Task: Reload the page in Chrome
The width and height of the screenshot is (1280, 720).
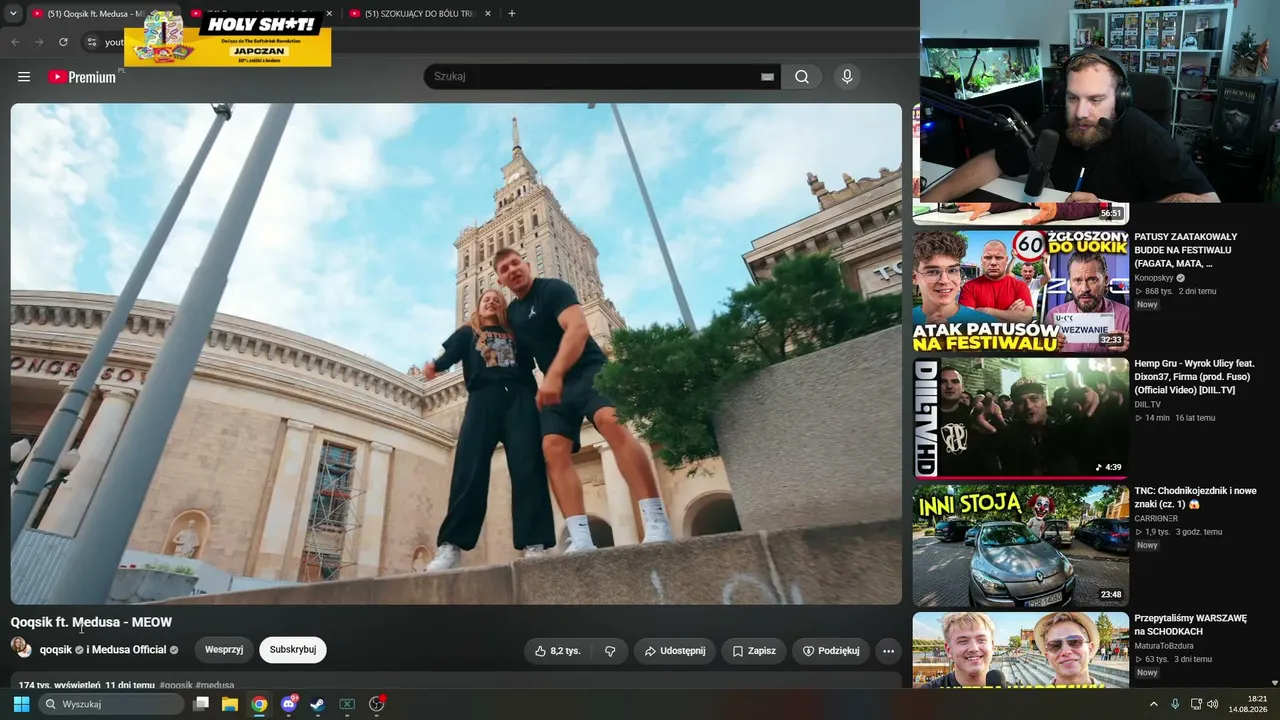Action: pos(63,42)
